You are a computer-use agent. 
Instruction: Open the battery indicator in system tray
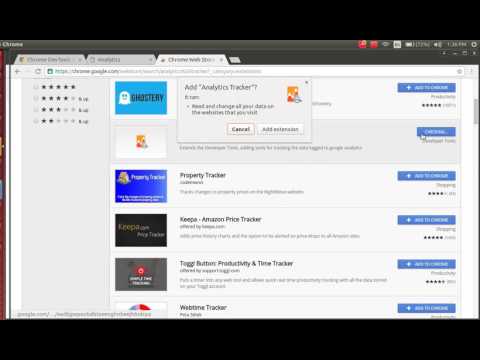(417, 44)
